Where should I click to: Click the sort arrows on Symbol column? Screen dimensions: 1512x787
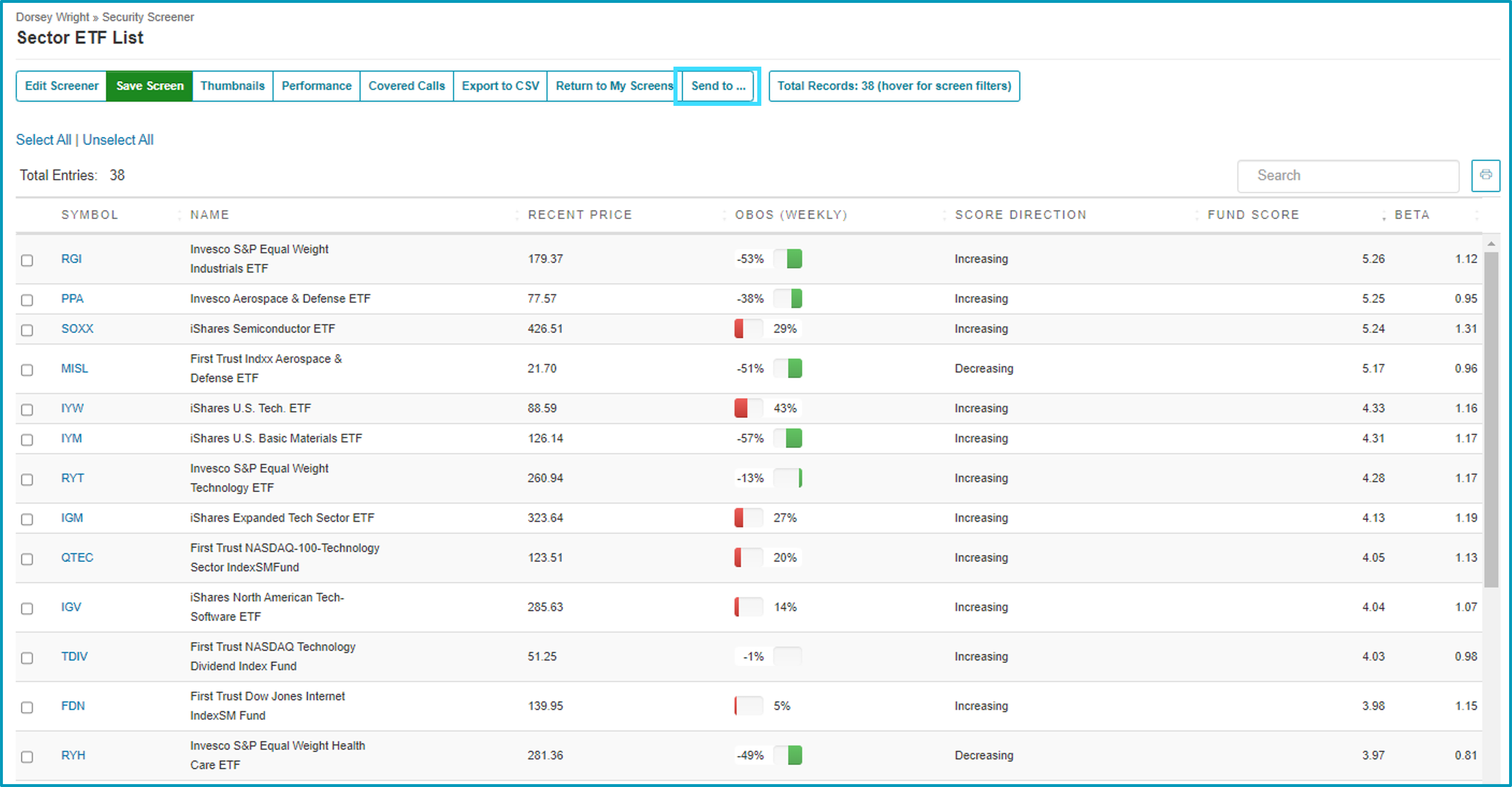pos(179,215)
